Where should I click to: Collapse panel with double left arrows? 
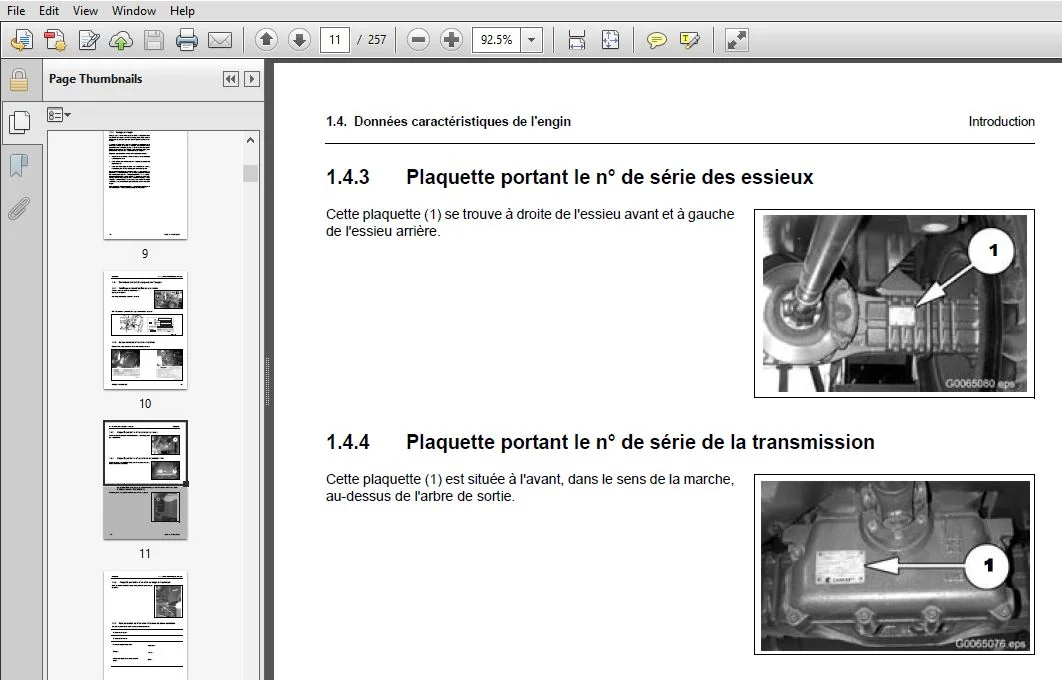click(231, 79)
